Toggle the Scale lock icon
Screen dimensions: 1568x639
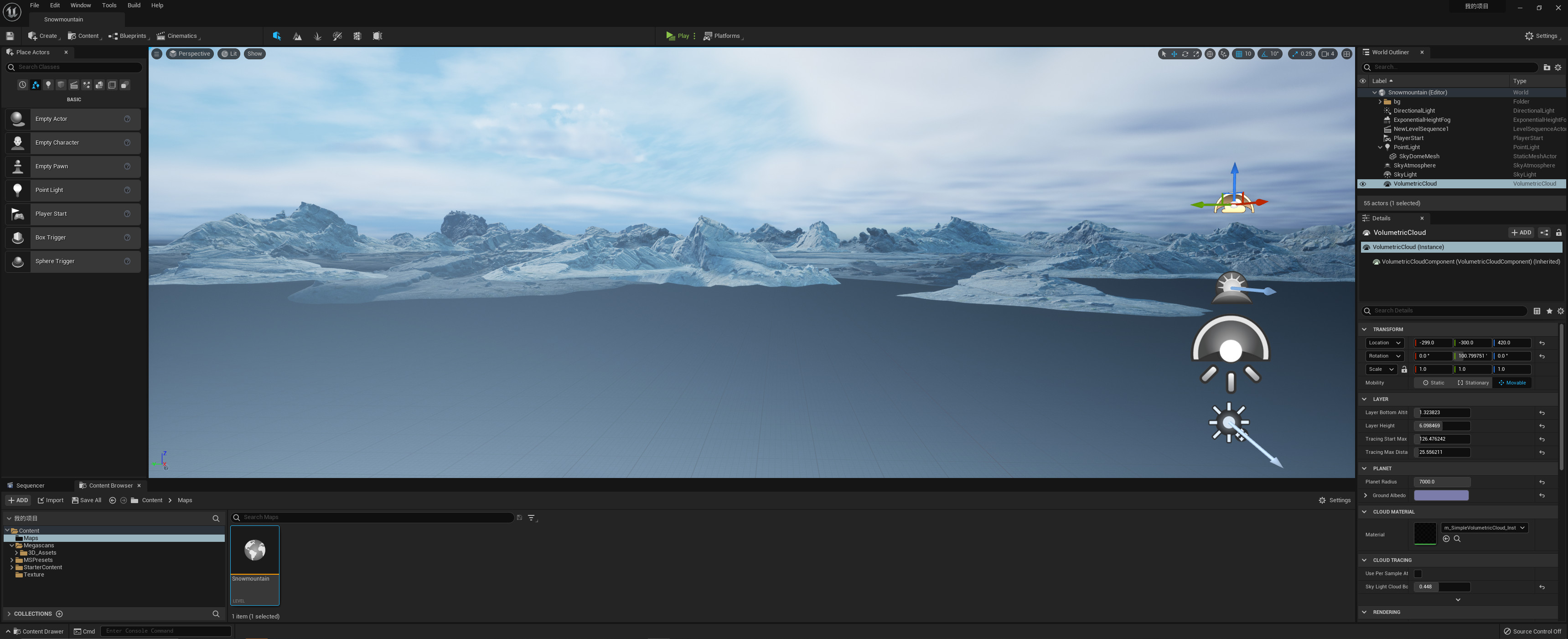[x=1404, y=369]
